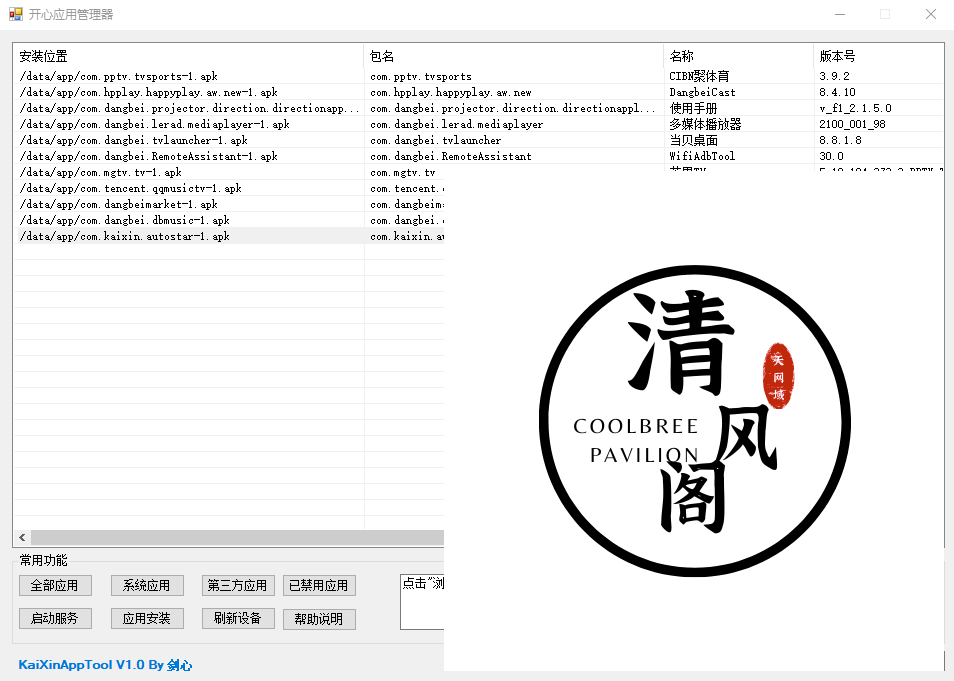Image resolution: width=954 pixels, height=681 pixels.
Task: Click app name 当贝桌面
Action: coord(694,140)
